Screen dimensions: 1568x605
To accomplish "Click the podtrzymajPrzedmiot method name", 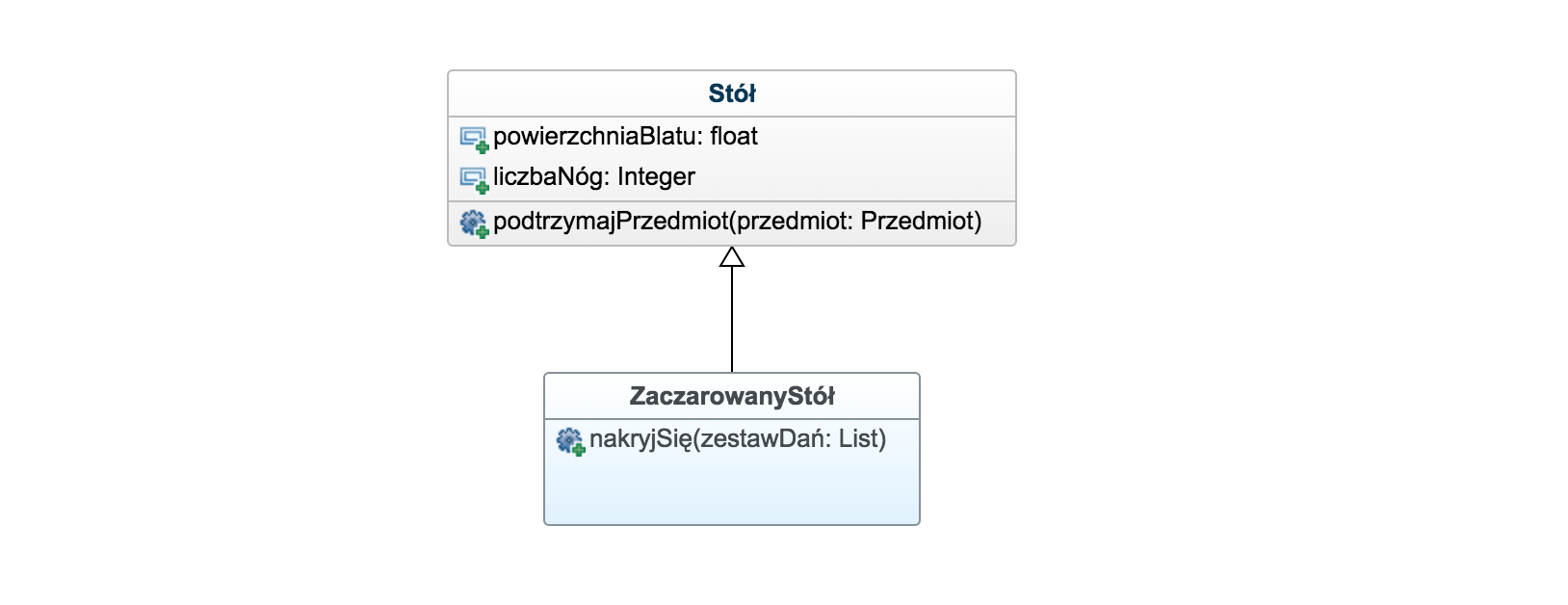I will [611, 222].
